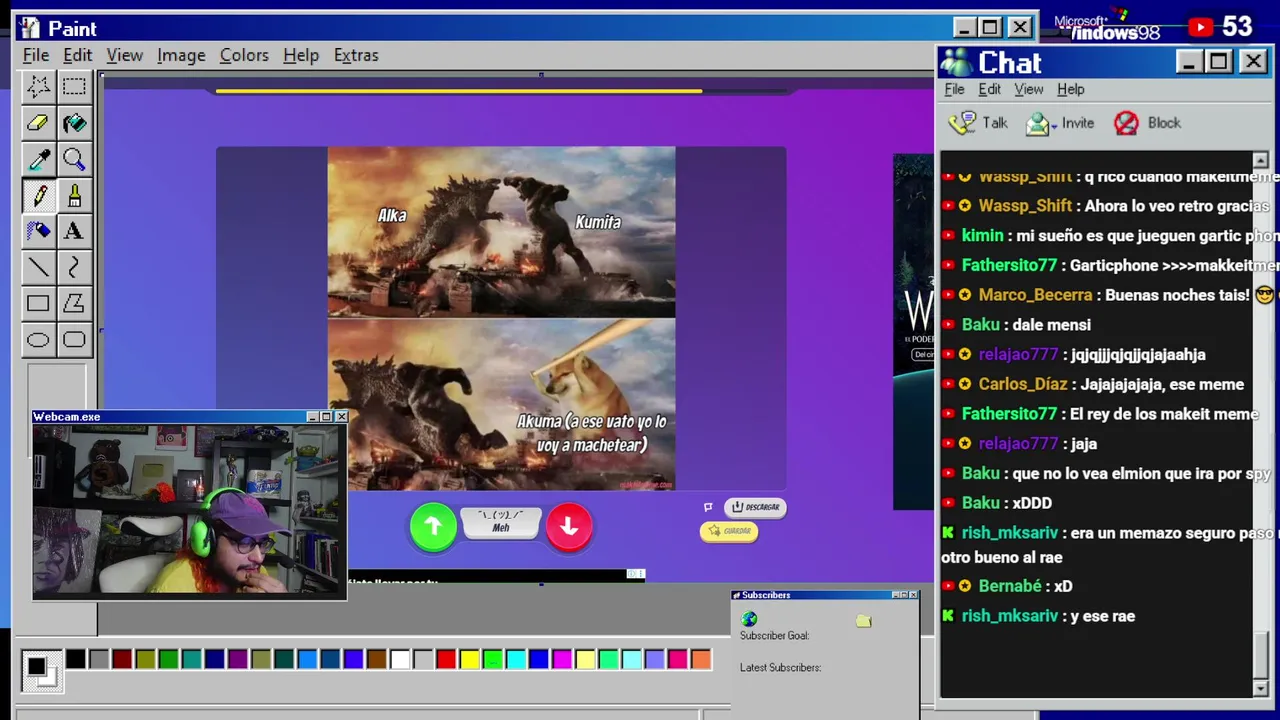Screen dimensions: 1280x720
Task: Click the Invite icon in Chat toolbar
Action: [x=1038, y=123]
